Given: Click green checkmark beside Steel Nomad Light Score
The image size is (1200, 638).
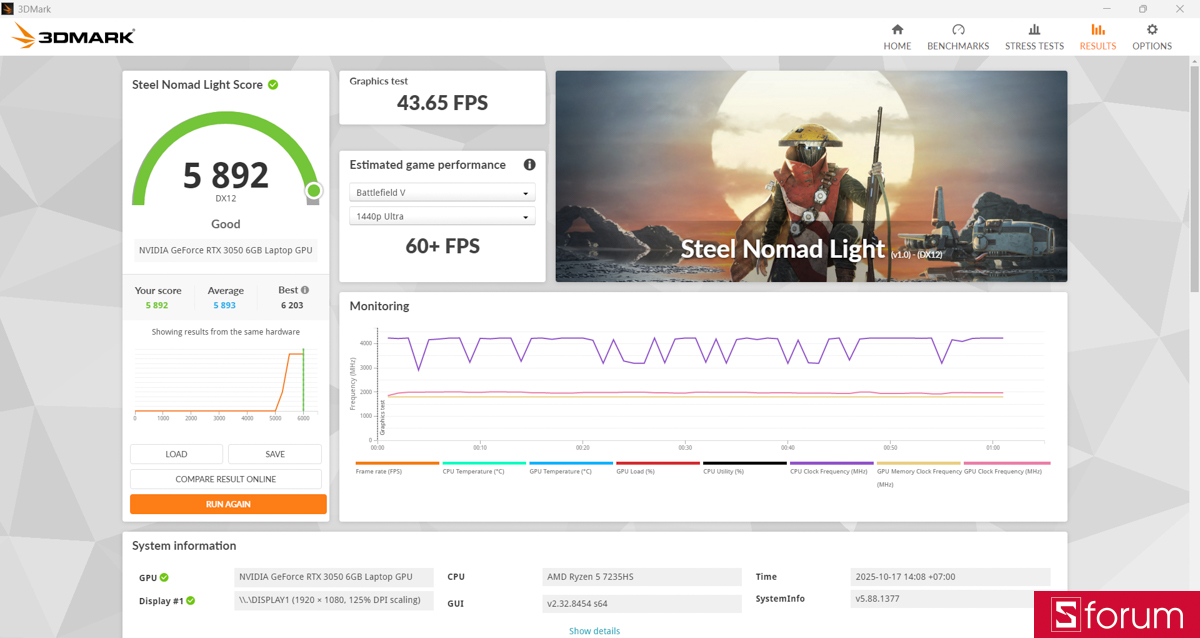Looking at the screenshot, I should point(273,85).
